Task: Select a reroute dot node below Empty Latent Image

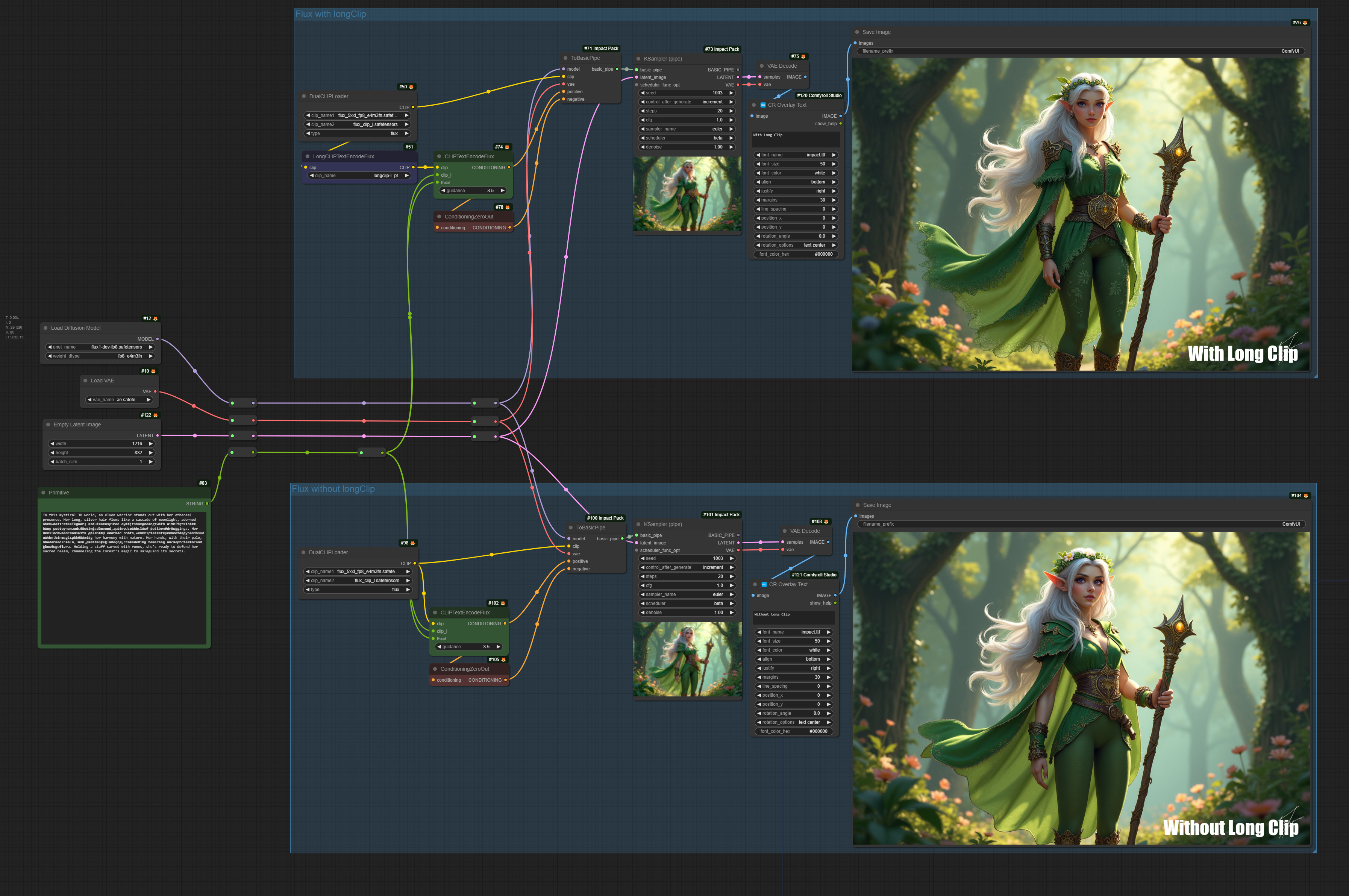Action: click(243, 452)
